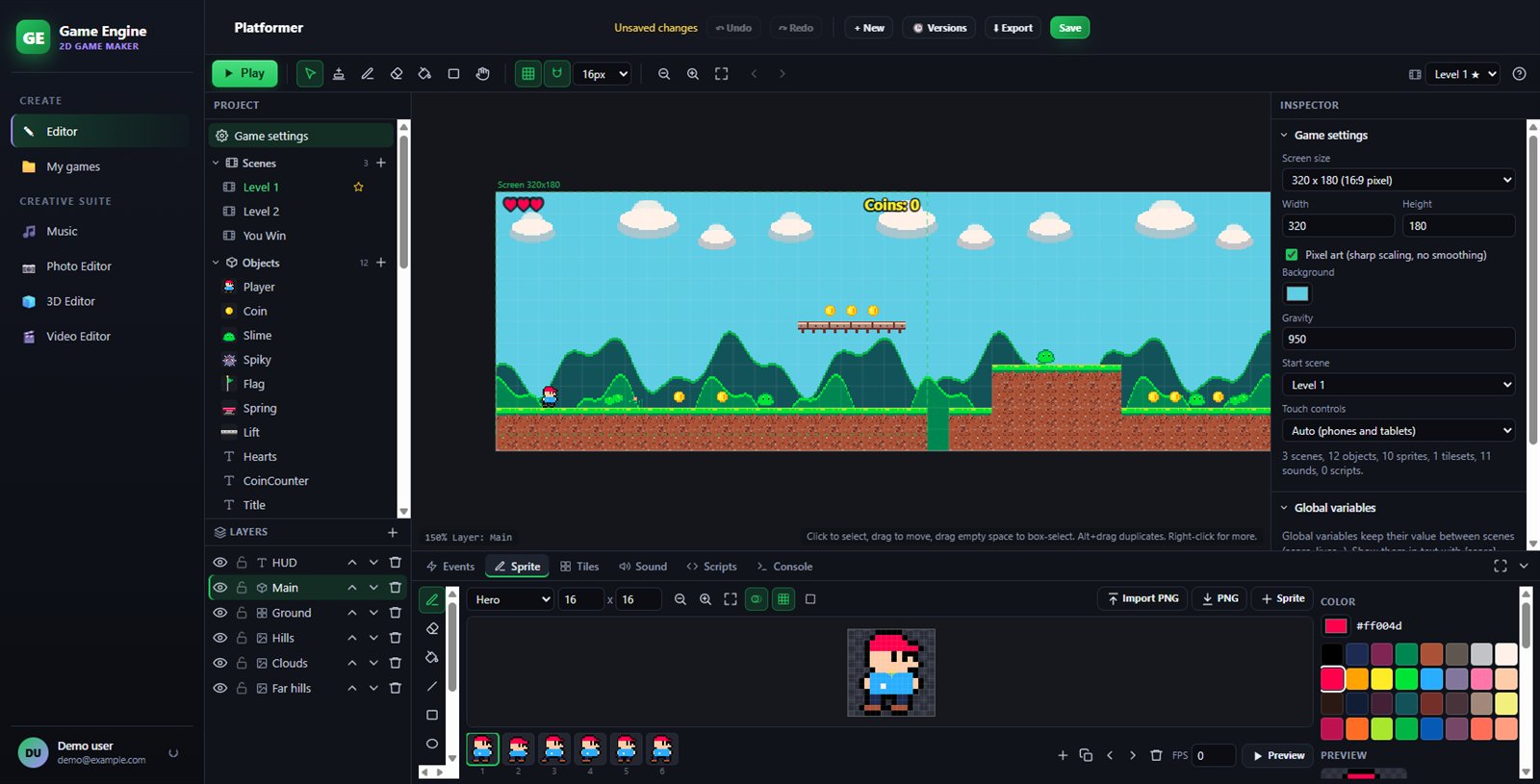Viewport: 1540px width, 784px height.
Task: Duplicate the current sprite frame
Action: click(1086, 755)
